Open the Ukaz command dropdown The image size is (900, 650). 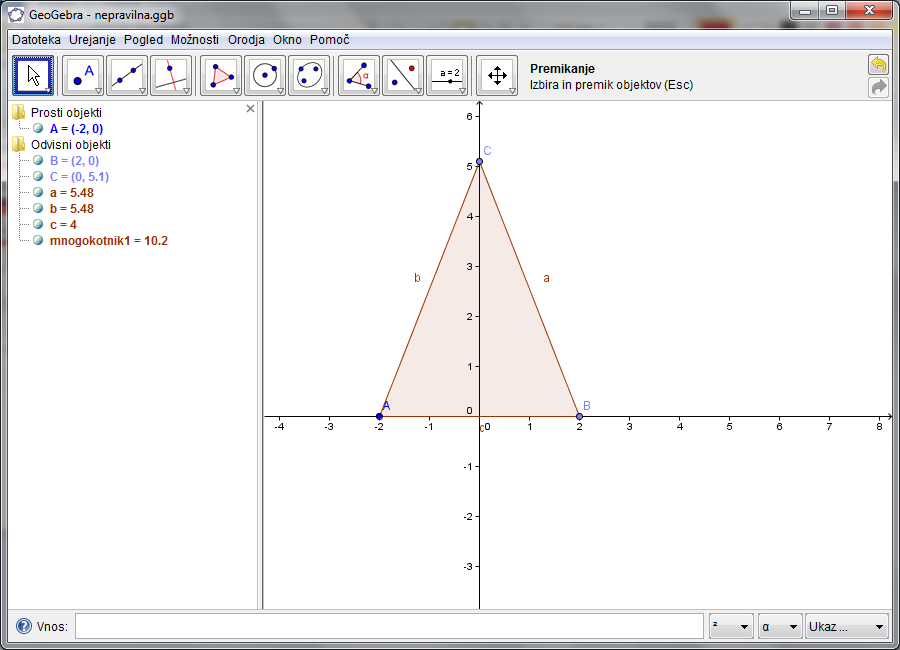coord(846,627)
